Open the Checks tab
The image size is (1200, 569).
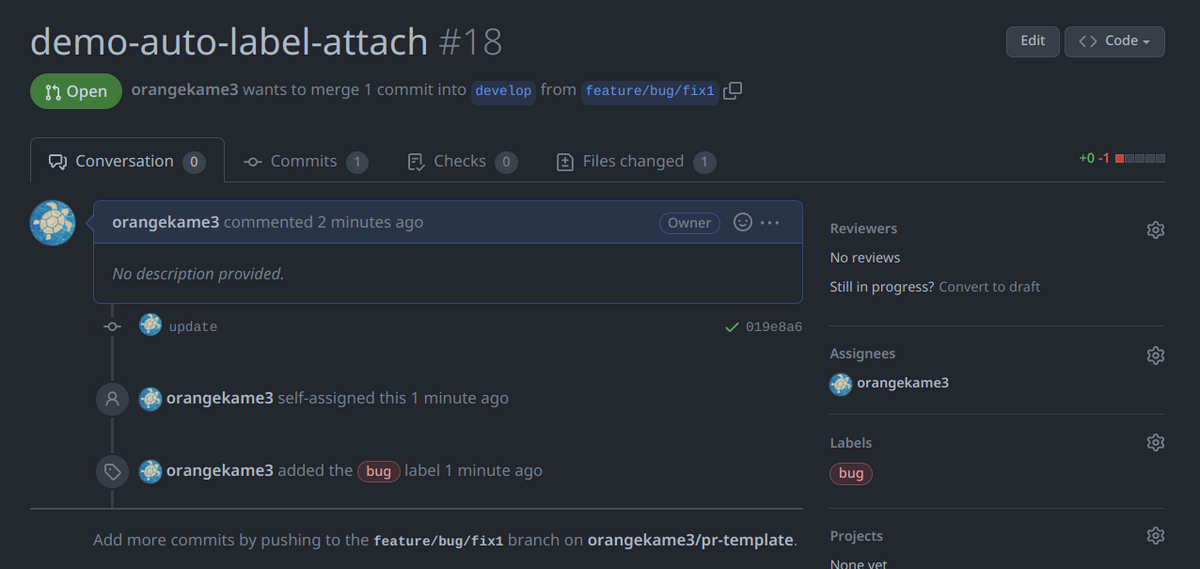coord(462,161)
